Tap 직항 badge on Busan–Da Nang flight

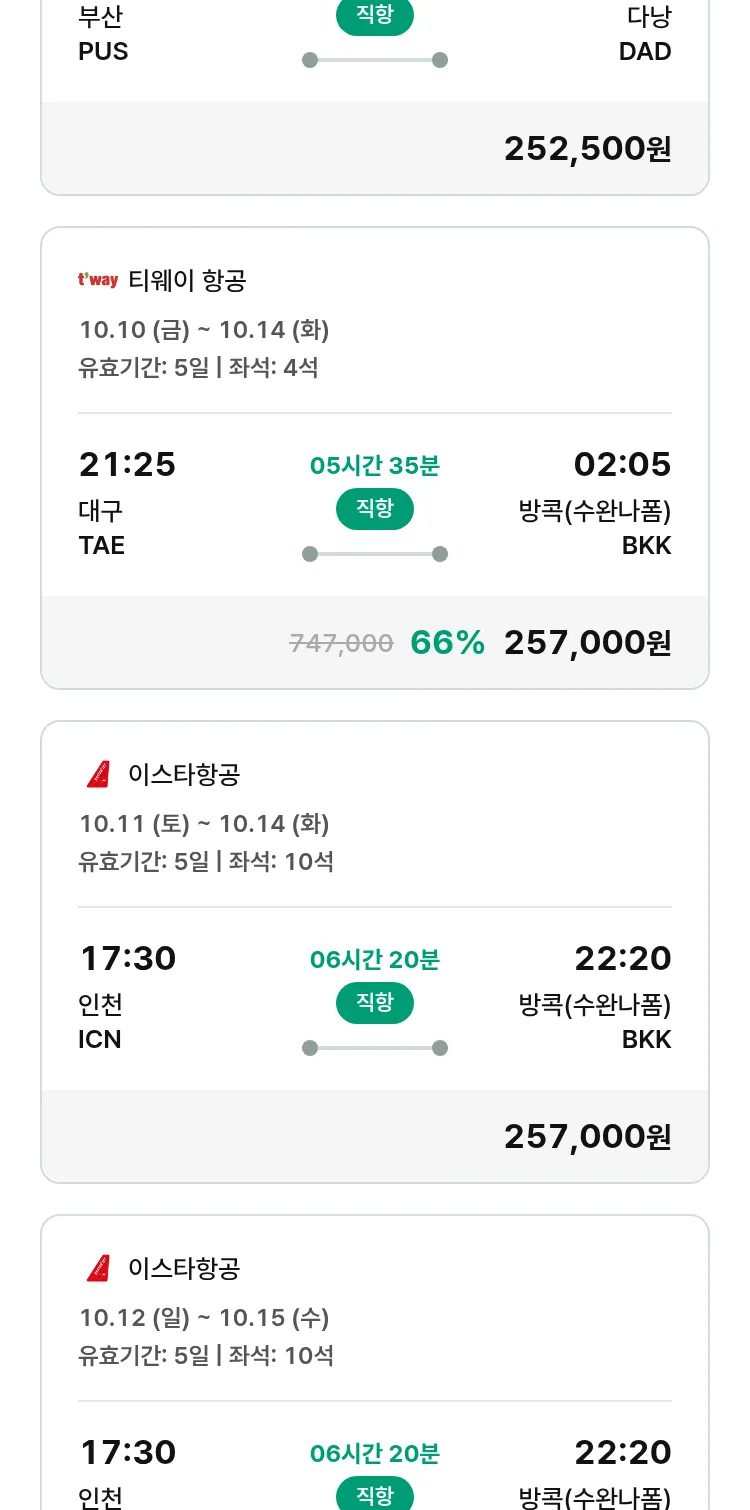375,17
